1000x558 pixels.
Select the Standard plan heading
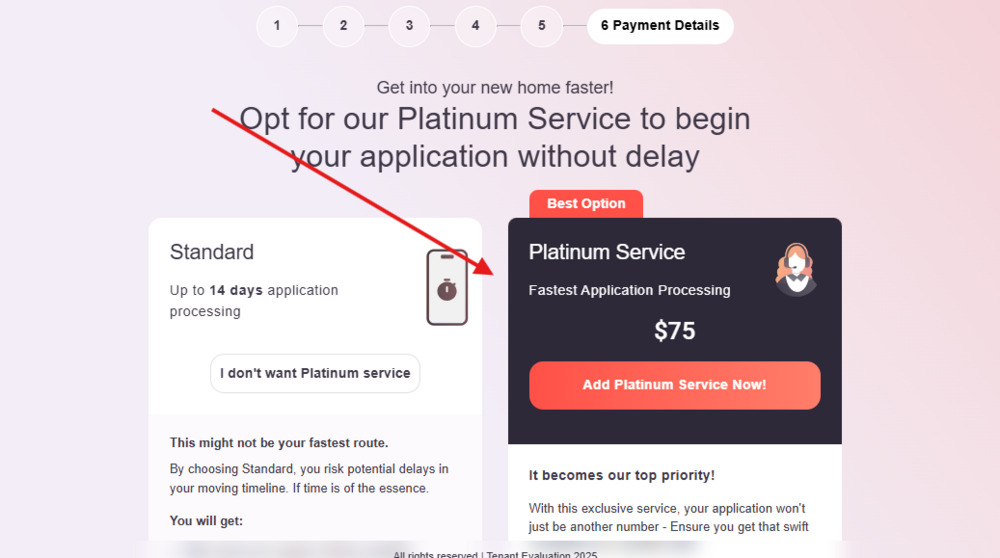[212, 252]
